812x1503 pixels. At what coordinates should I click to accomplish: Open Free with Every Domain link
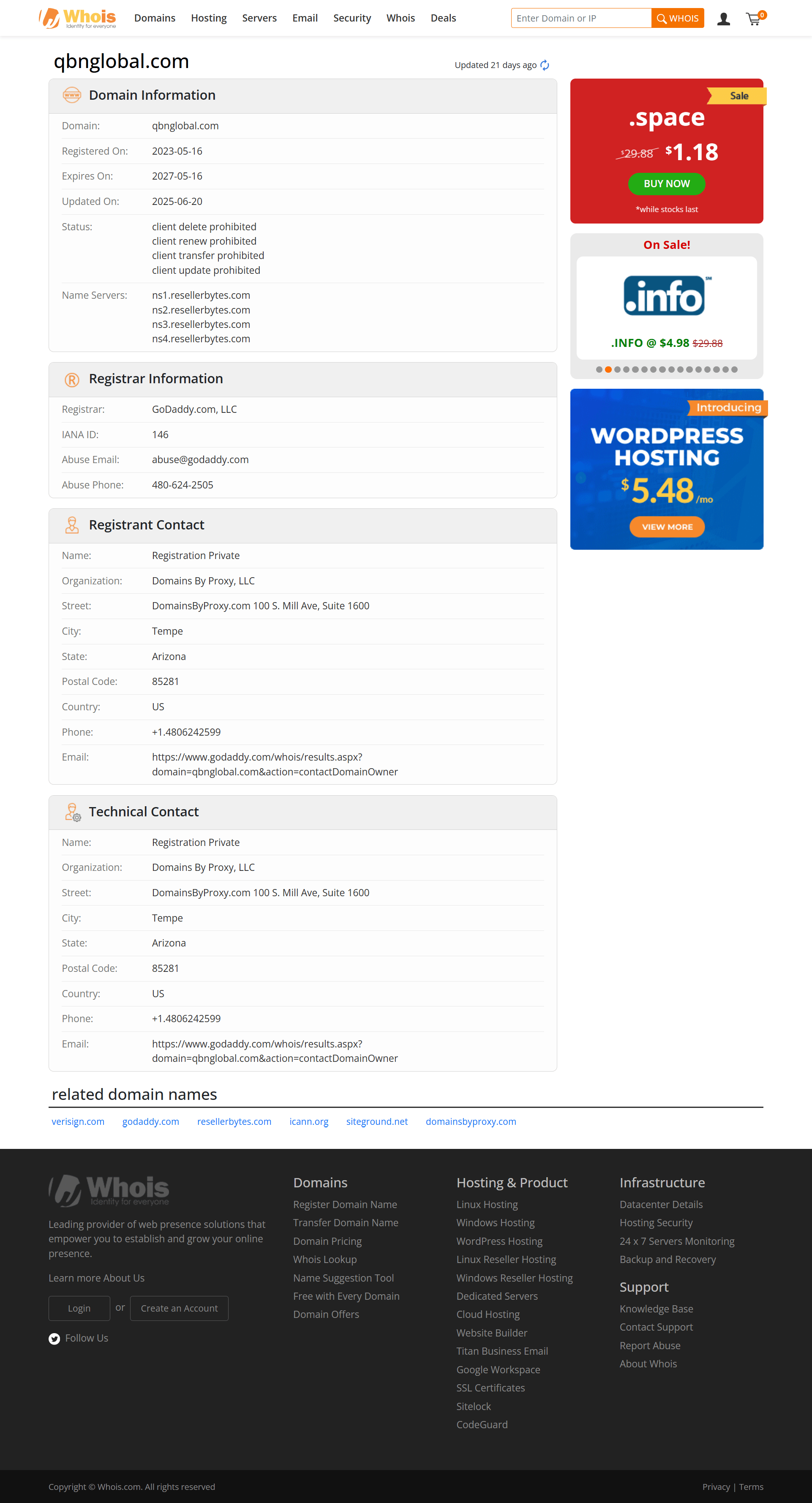click(346, 1296)
